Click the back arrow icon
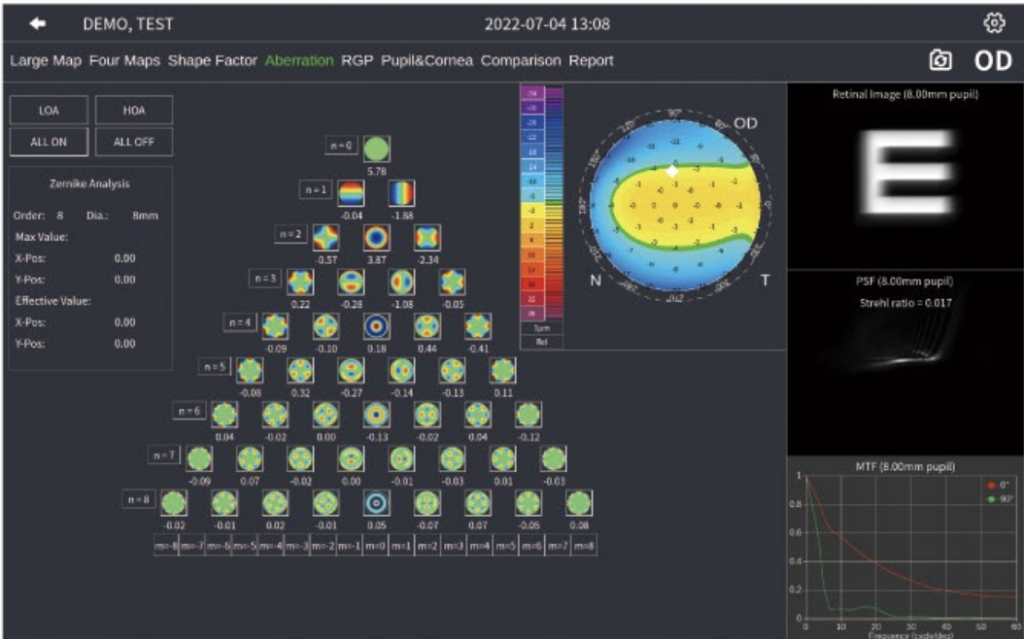This screenshot has height=639, width=1024. 39,24
